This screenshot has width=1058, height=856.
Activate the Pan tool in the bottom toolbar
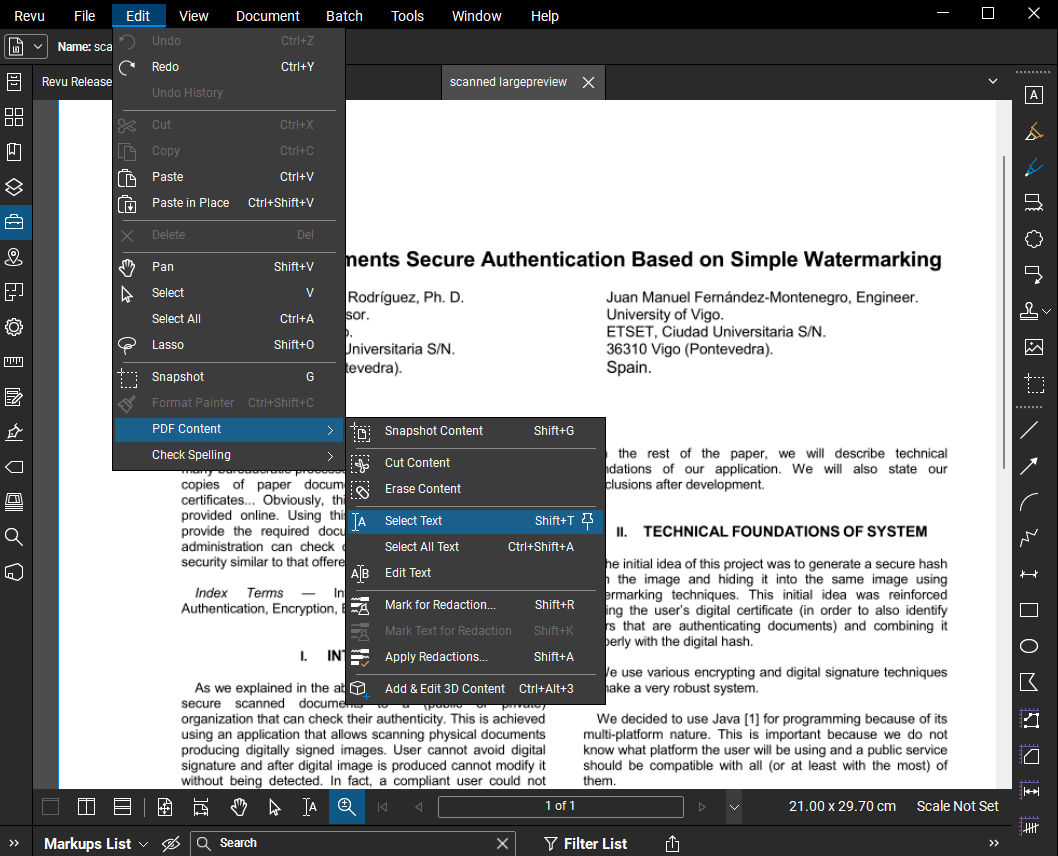(239, 806)
